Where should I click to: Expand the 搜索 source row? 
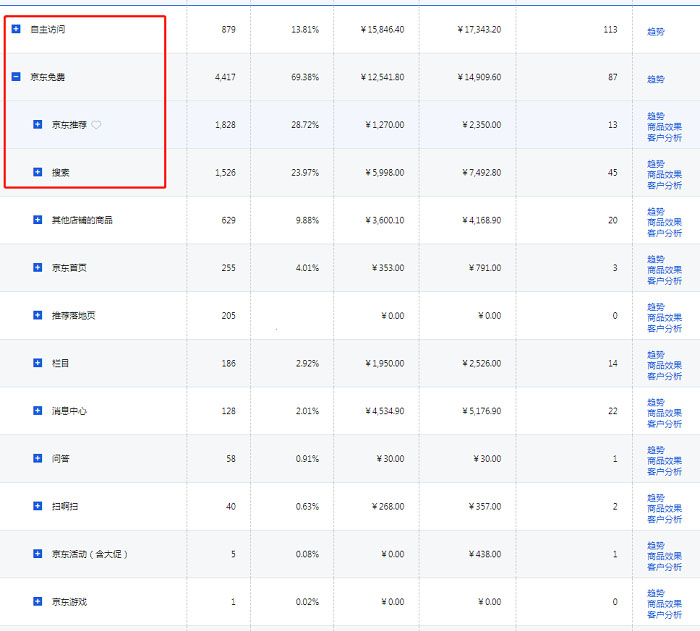[37, 173]
